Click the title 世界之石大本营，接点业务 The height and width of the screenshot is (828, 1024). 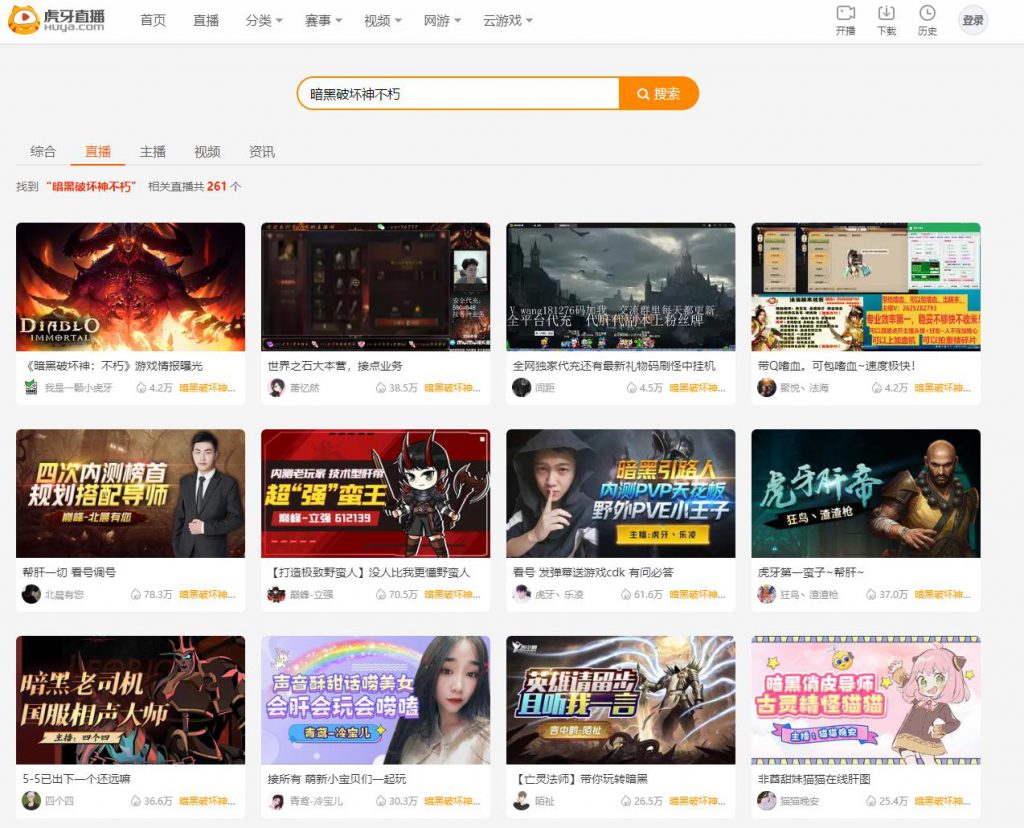(335, 366)
